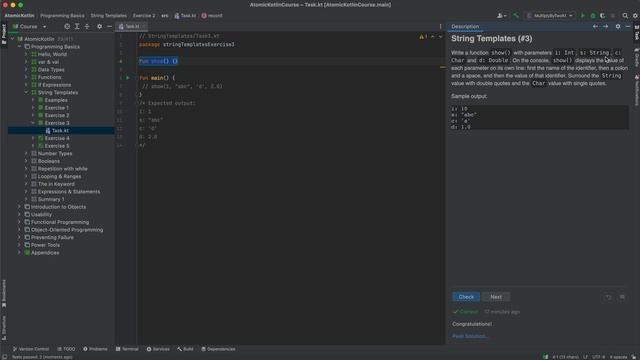Click the reset task undo icon
Screen dimensions: 640x360
609,297
